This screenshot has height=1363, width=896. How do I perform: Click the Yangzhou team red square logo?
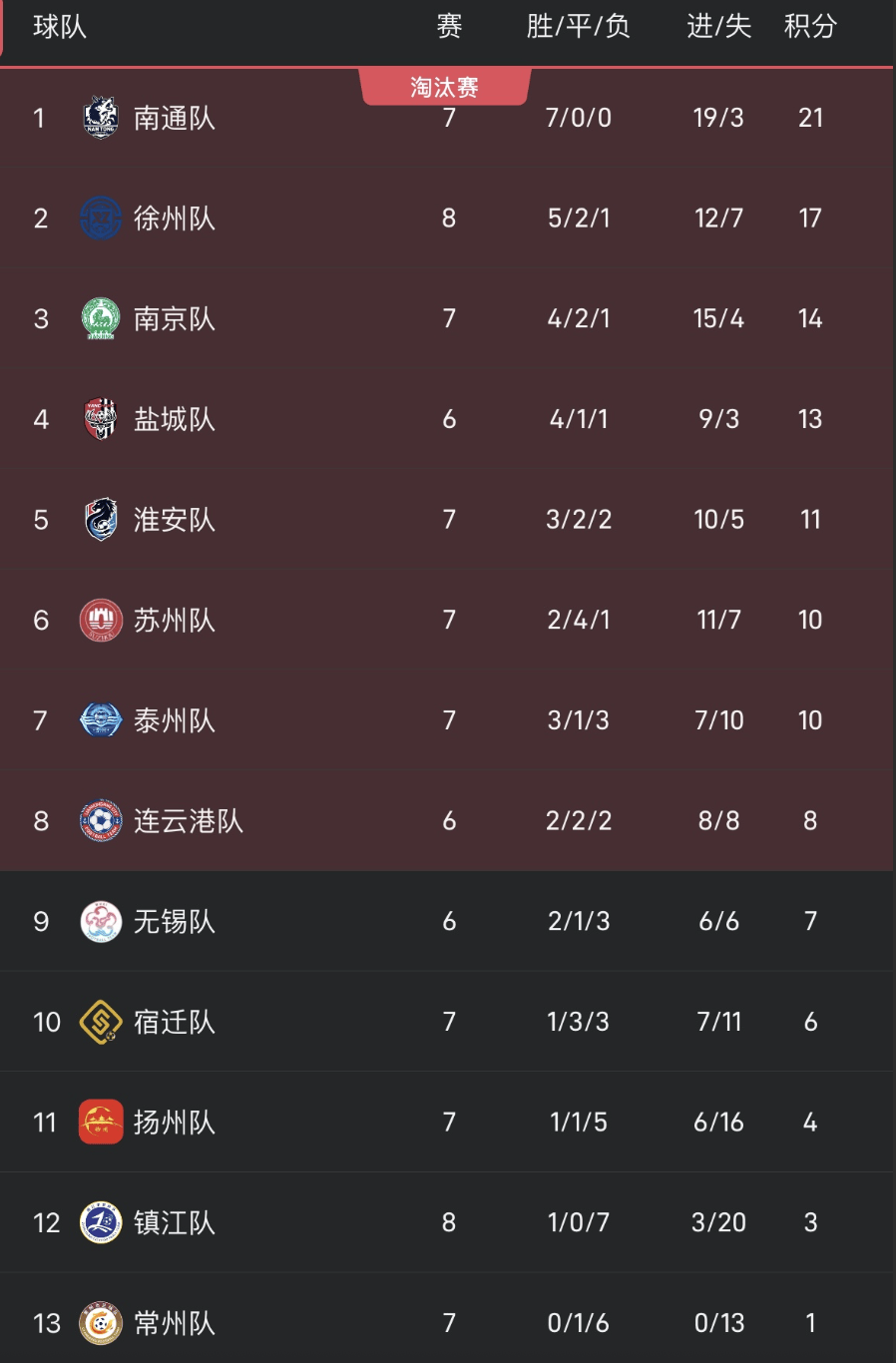tap(101, 1123)
